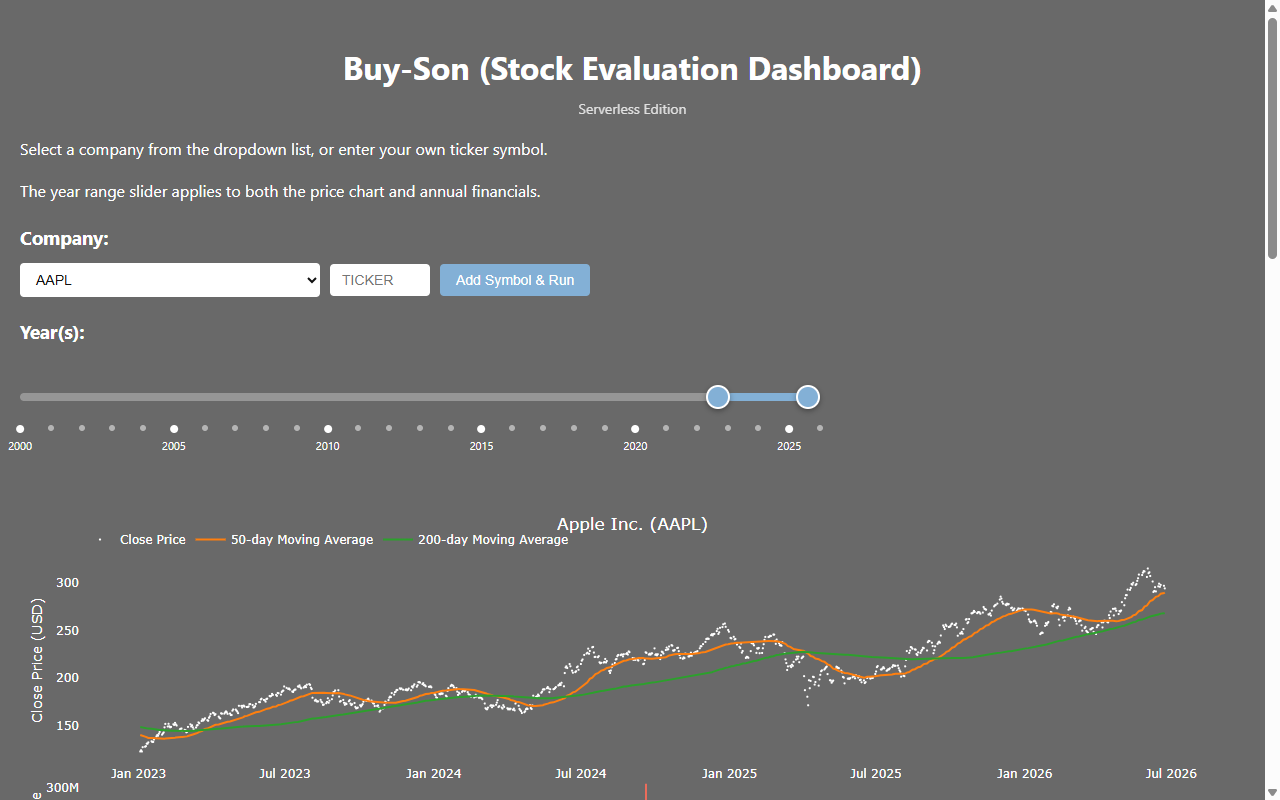Click the Jan 2025 x-axis label
Viewport: 1280px width, 800px height.
(x=729, y=773)
